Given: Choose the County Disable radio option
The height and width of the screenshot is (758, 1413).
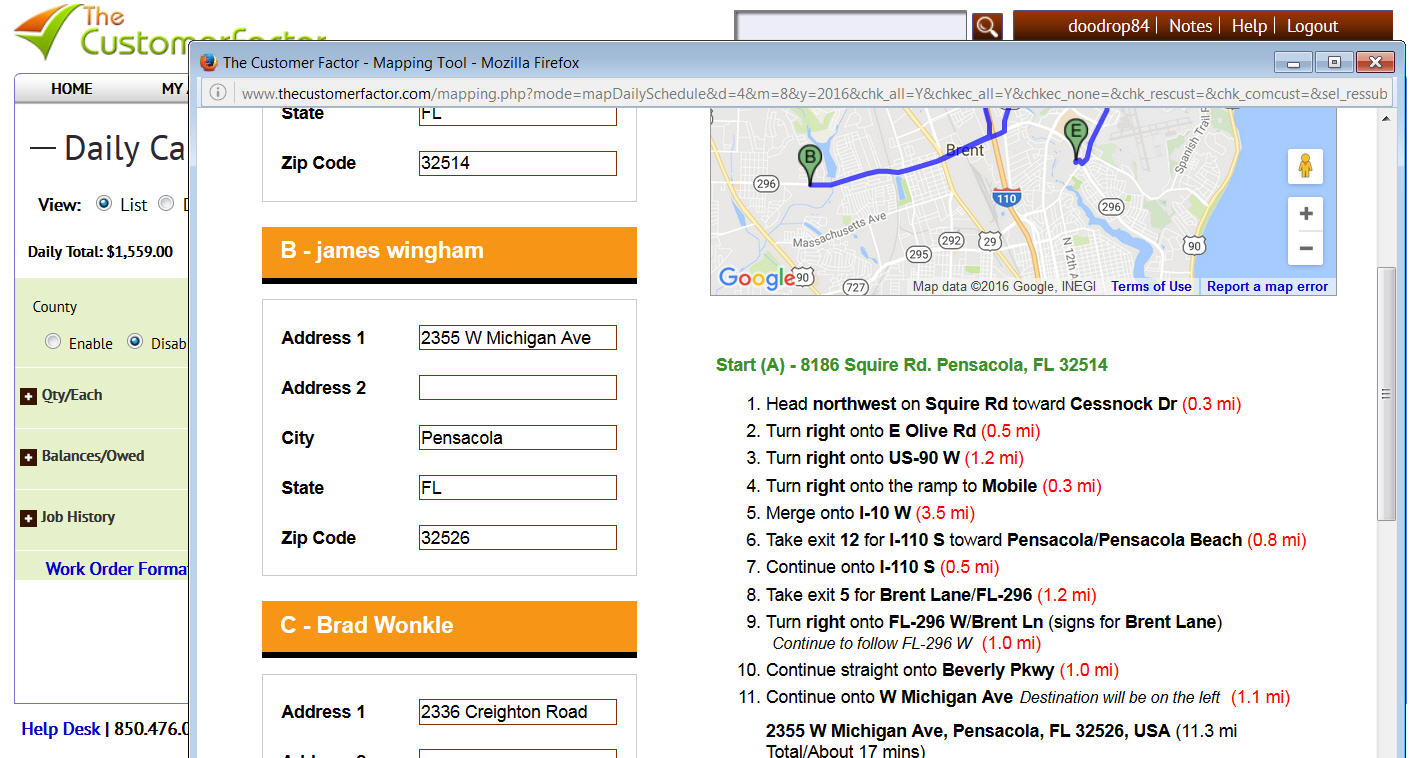Looking at the screenshot, I should coord(135,342).
